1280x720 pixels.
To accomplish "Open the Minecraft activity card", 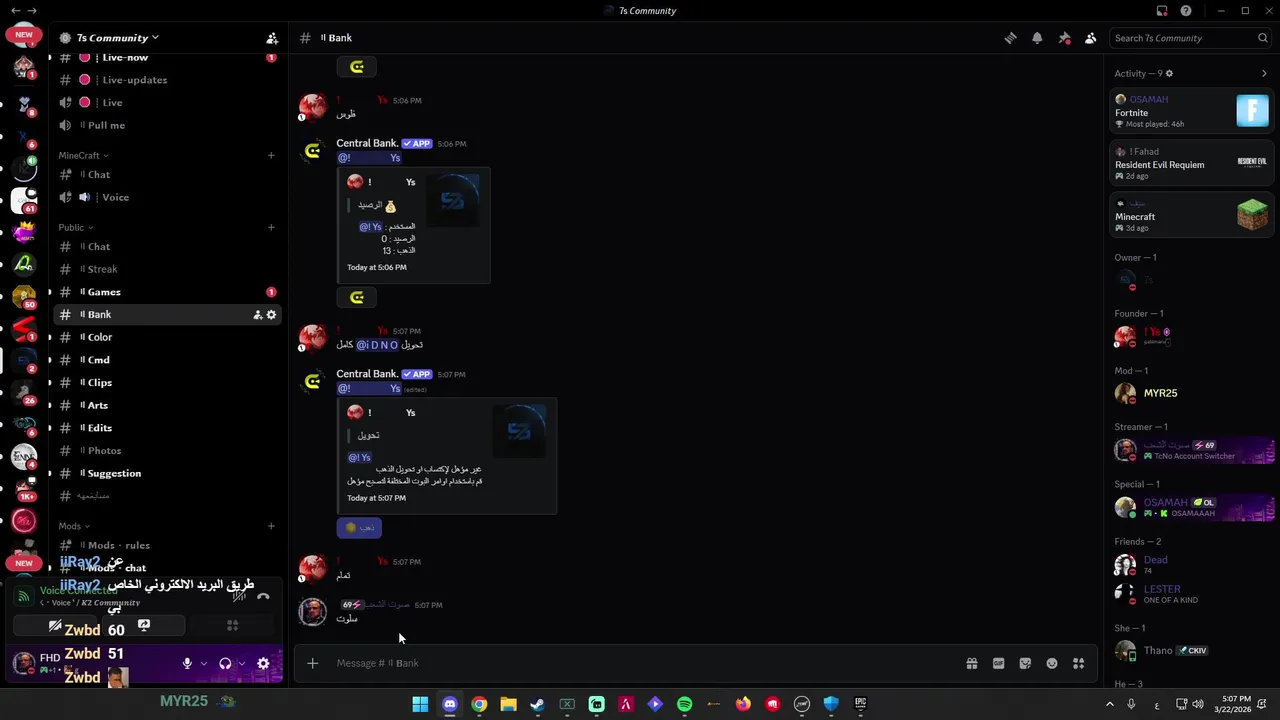I will (x=1192, y=215).
